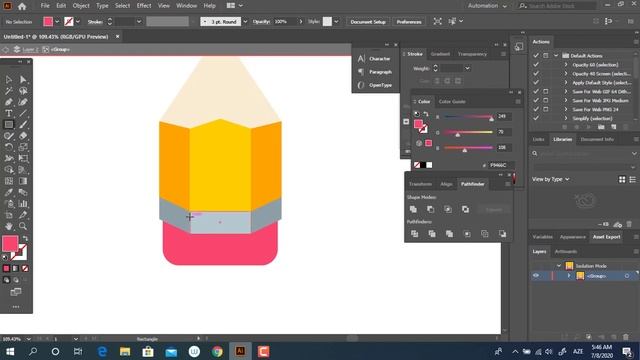
Task: Choose the Column Graph tool
Action: click(x=23, y=204)
